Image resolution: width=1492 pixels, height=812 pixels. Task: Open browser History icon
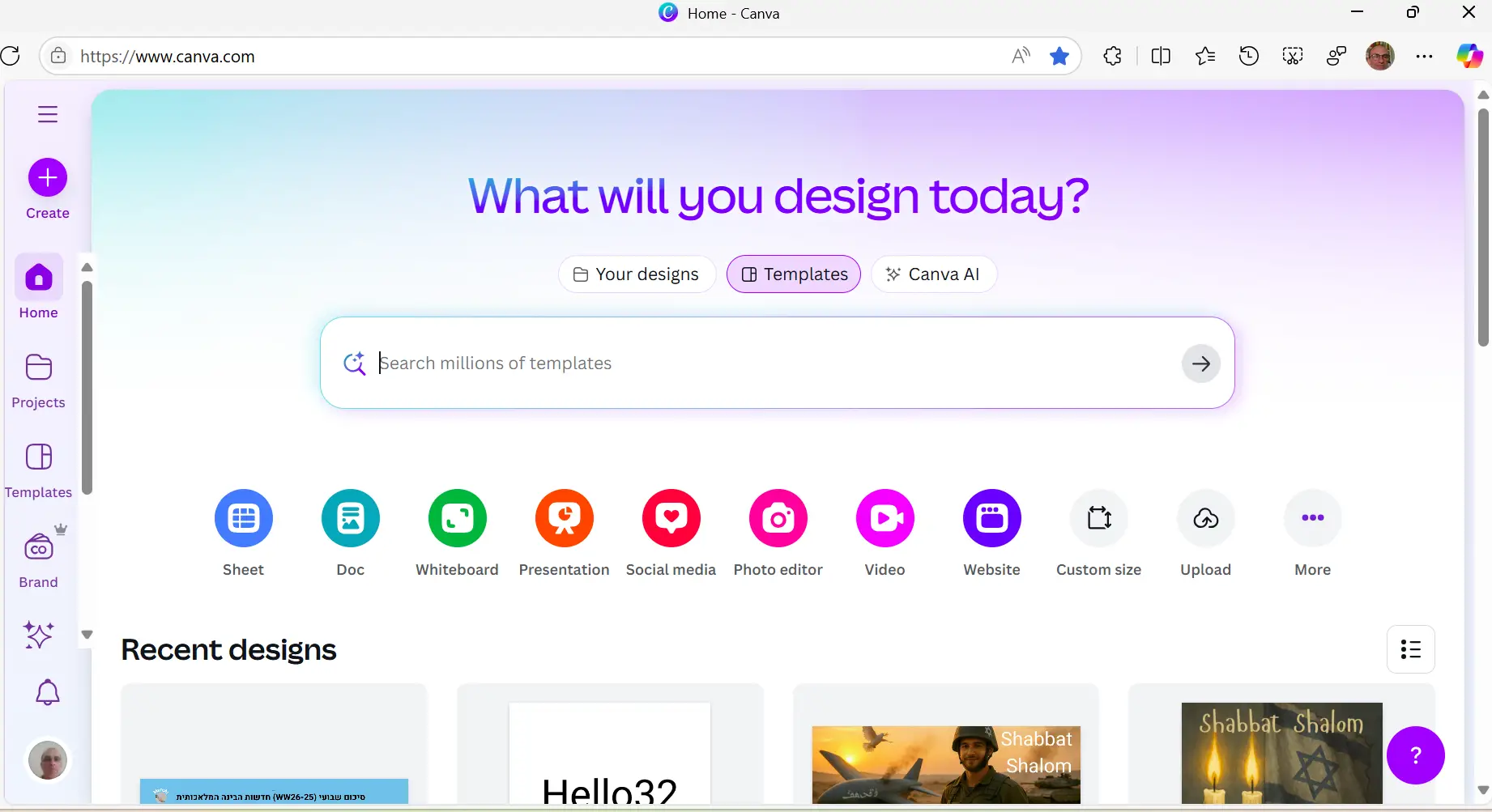point(1249,56)
